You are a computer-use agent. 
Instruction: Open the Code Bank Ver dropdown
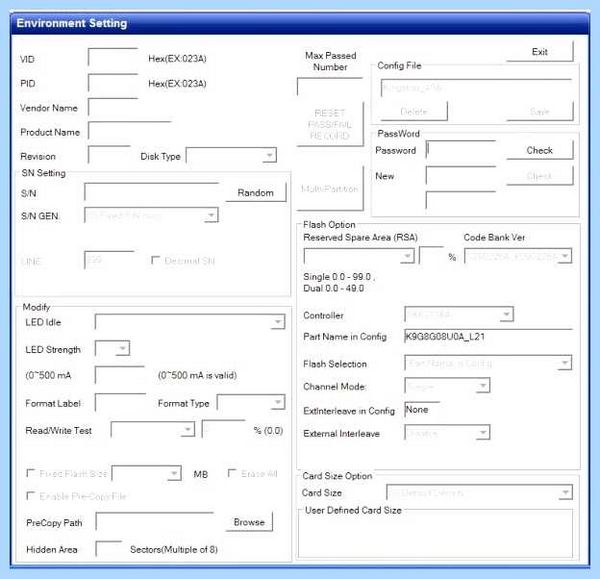[x=518, y=256]
